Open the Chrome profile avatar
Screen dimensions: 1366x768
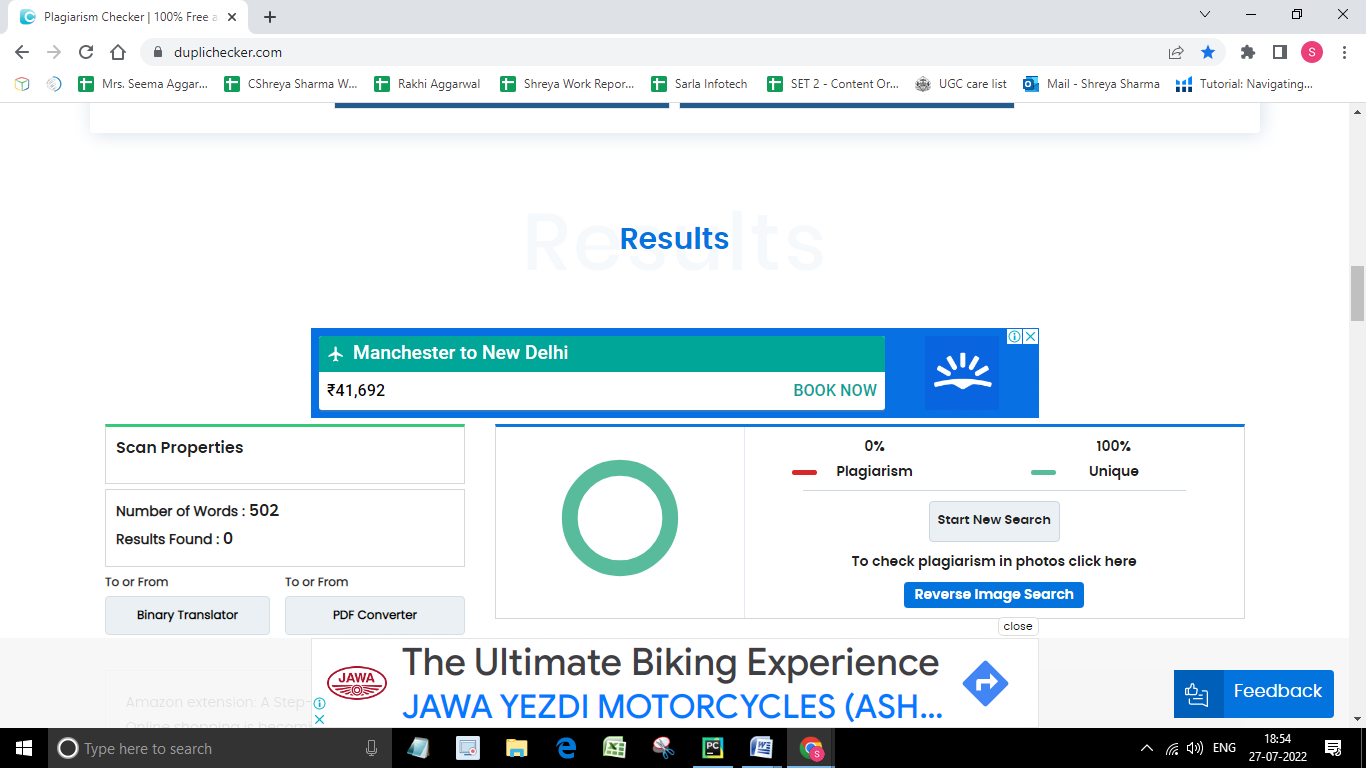[x=1312, y=52]
